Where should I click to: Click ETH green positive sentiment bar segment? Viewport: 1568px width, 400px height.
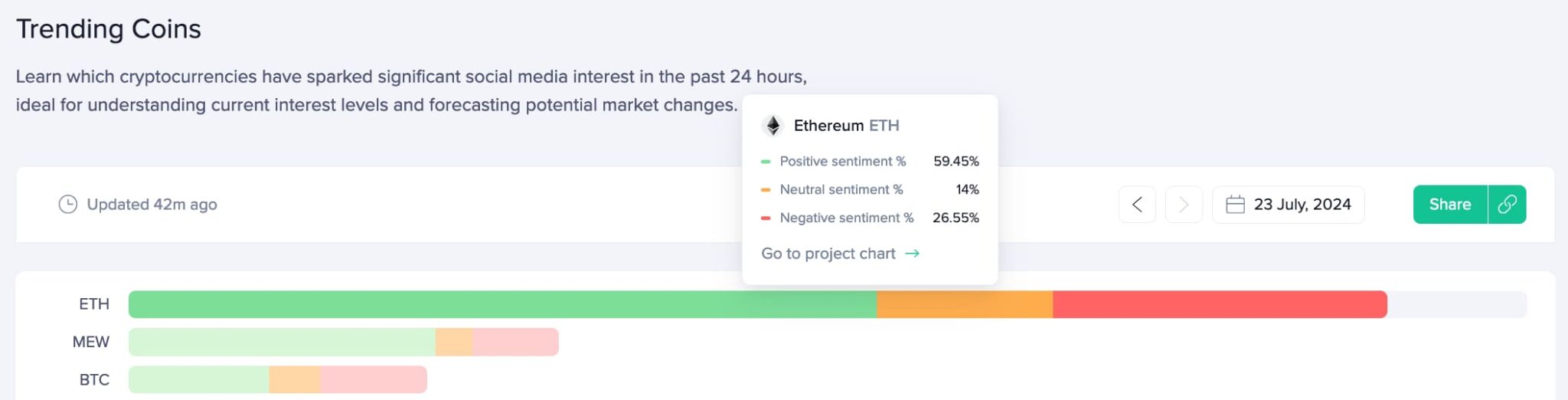(x=502, y=304)
